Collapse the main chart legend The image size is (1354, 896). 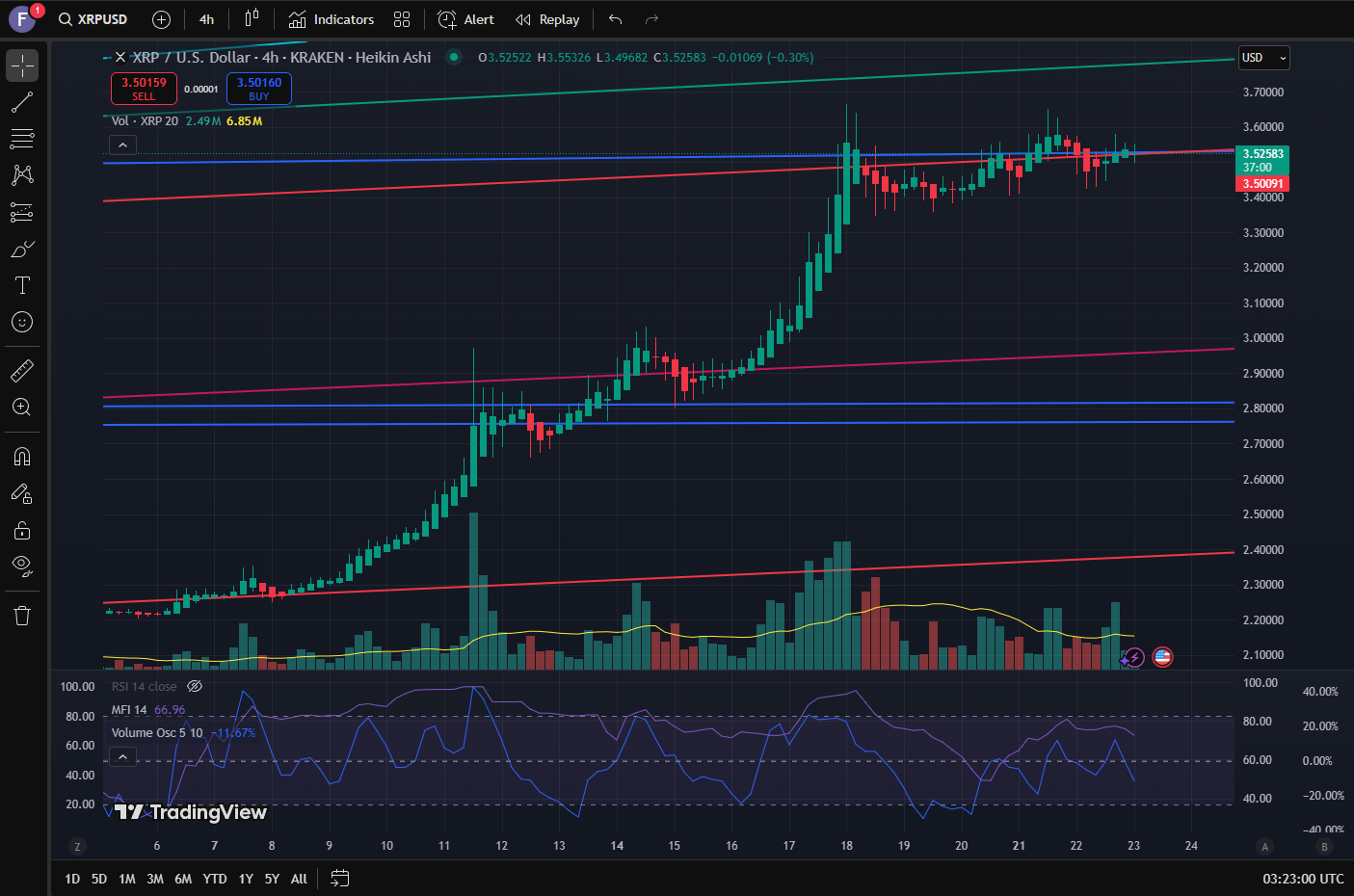[x=122, y=145]
